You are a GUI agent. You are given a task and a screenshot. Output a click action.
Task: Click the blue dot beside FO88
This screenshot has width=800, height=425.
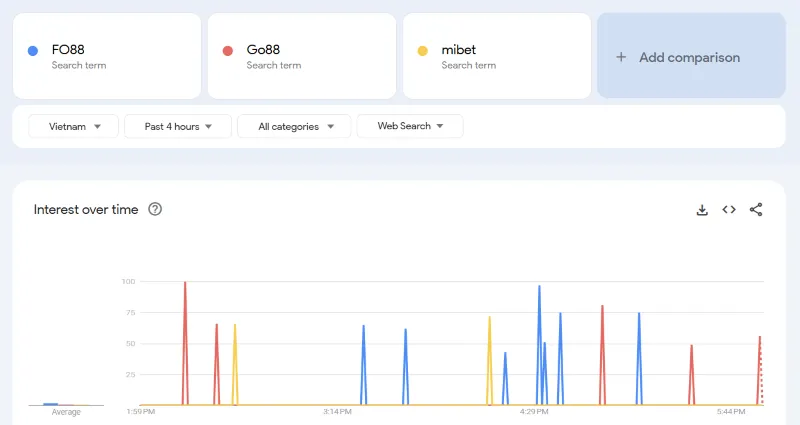pos(33,51)
